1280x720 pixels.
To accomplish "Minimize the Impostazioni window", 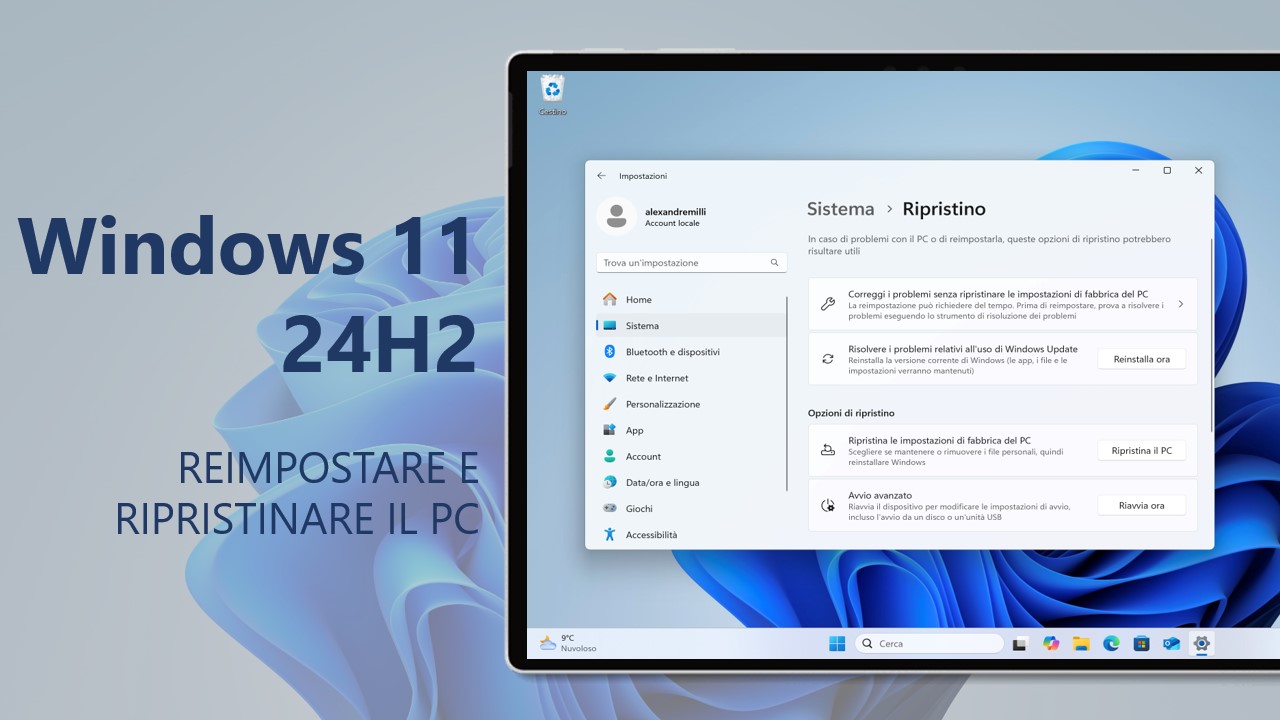I will (1135, 171).
